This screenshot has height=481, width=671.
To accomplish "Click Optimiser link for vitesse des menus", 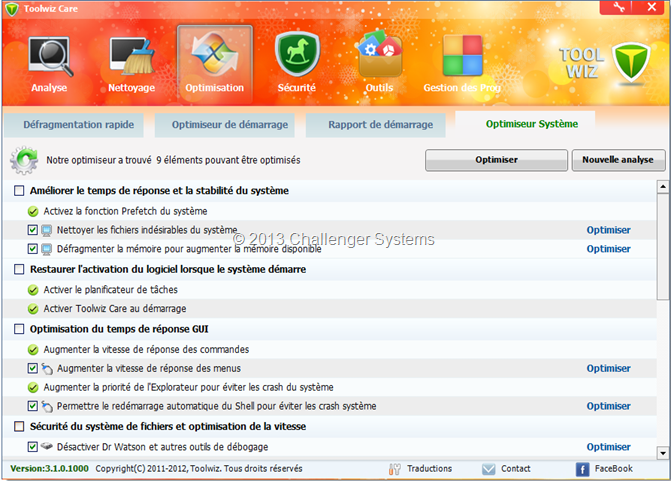I will [x=609, y=368].
